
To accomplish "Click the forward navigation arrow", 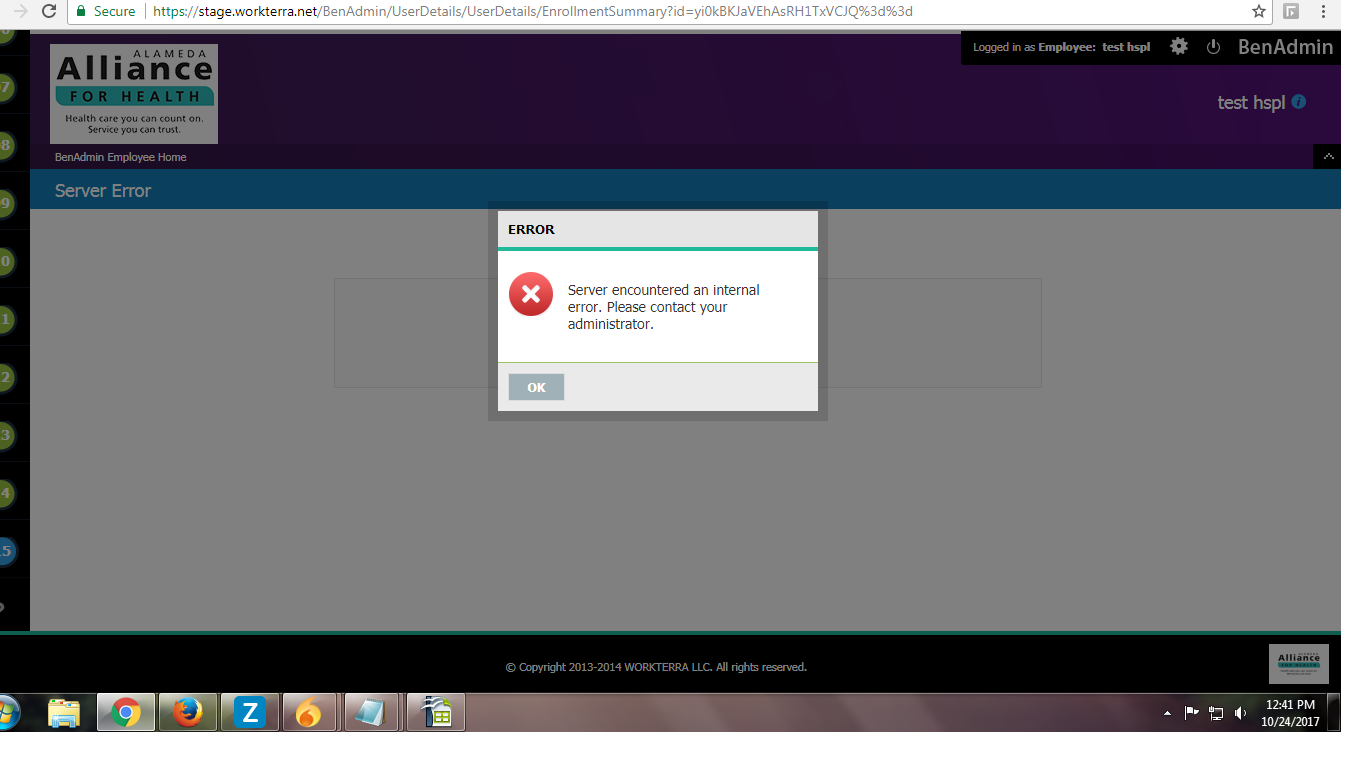I will [x=20, y=11].
